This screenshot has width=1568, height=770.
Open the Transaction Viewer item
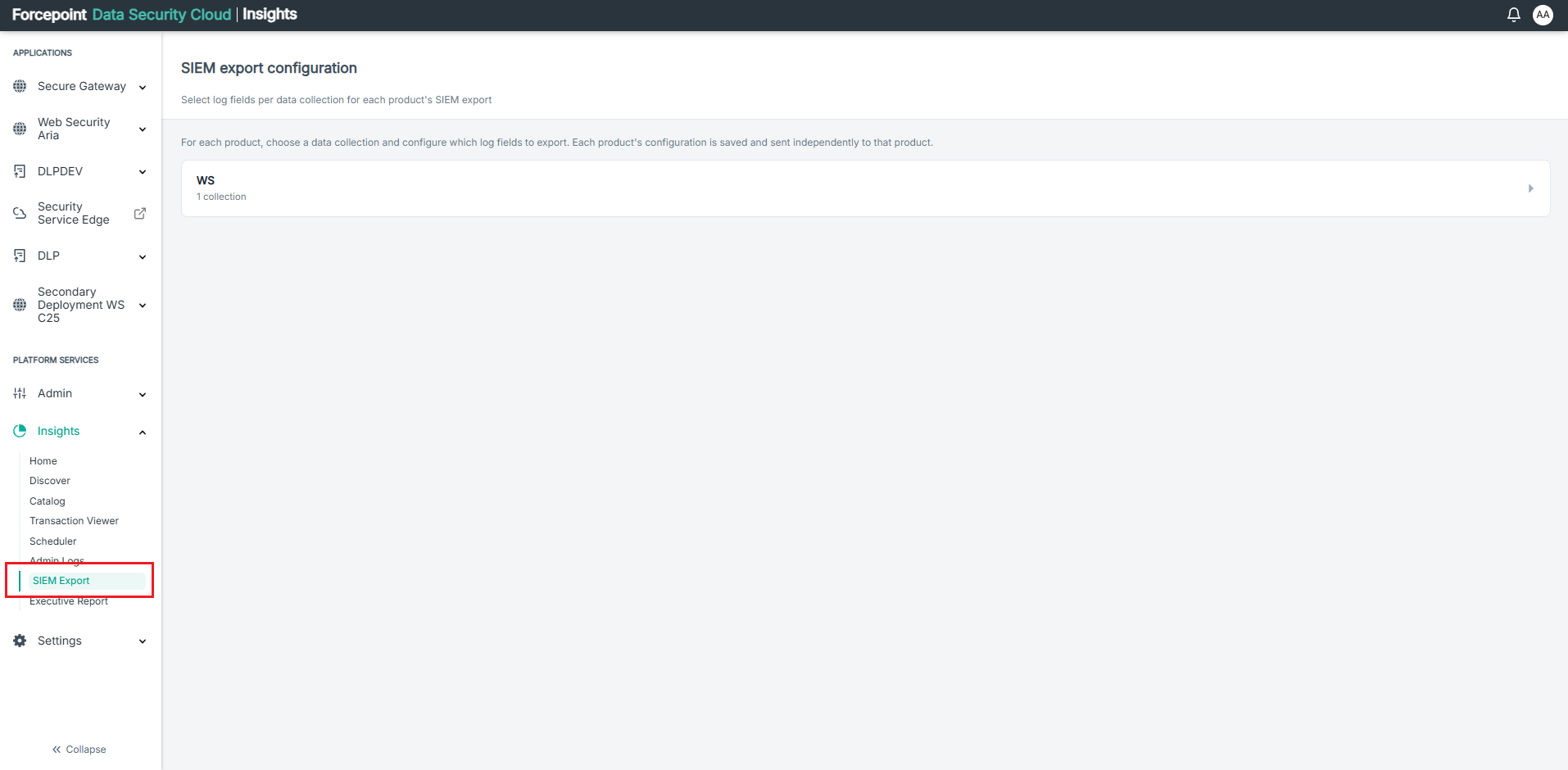click(74, 521)
